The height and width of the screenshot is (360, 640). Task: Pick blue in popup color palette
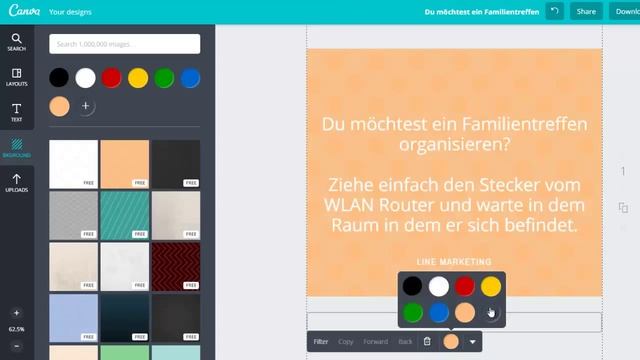(439, 313)
